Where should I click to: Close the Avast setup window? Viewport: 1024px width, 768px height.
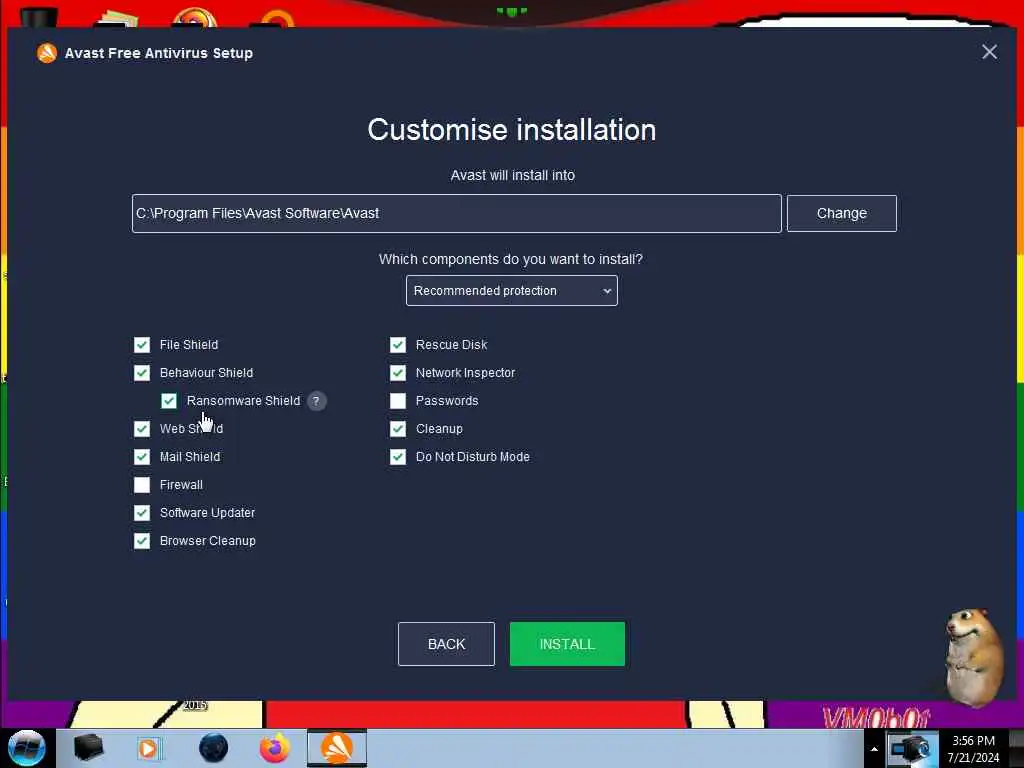[x=989, y=52]
